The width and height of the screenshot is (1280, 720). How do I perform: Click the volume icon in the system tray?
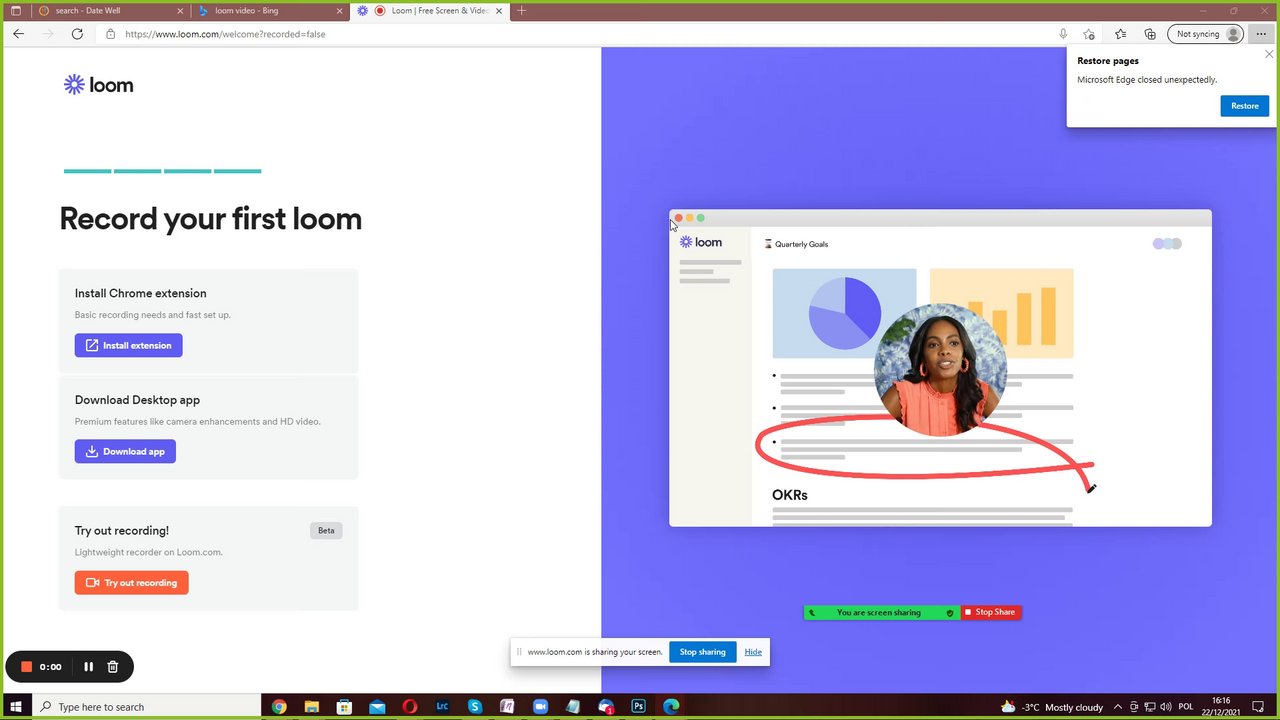coord(1167,707)
